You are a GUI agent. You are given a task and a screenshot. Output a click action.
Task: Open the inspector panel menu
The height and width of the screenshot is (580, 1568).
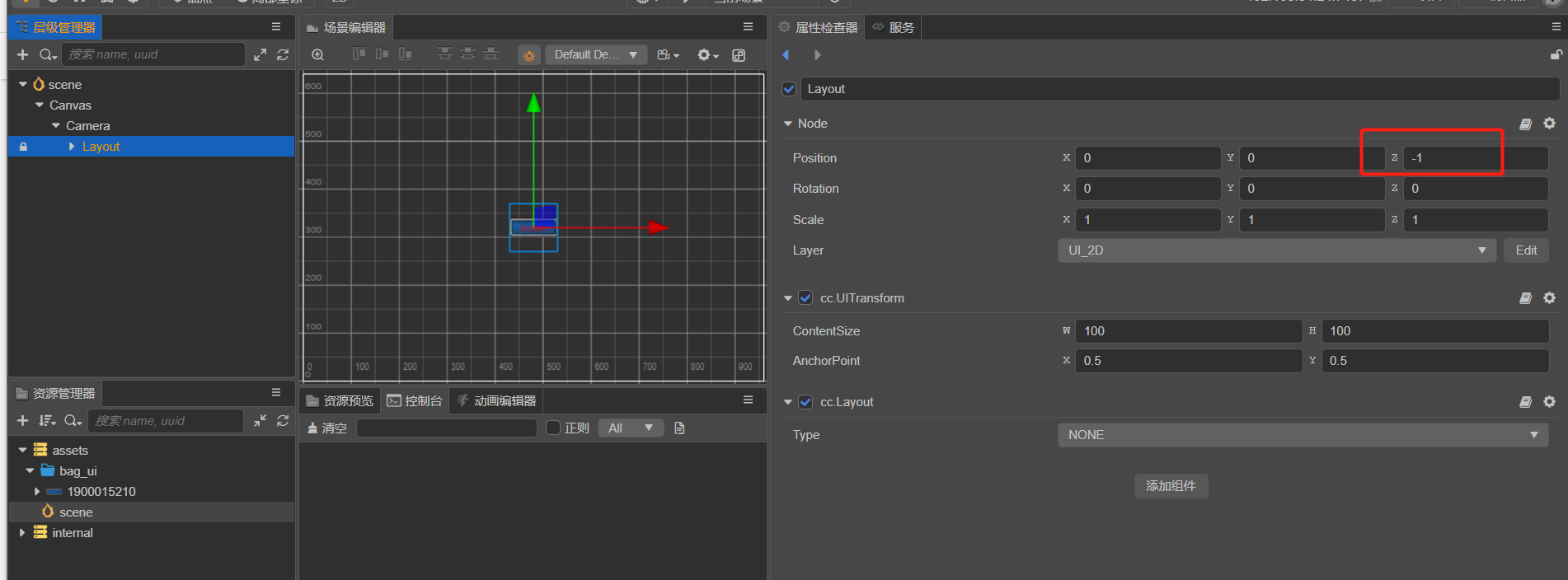[1556, 27]
